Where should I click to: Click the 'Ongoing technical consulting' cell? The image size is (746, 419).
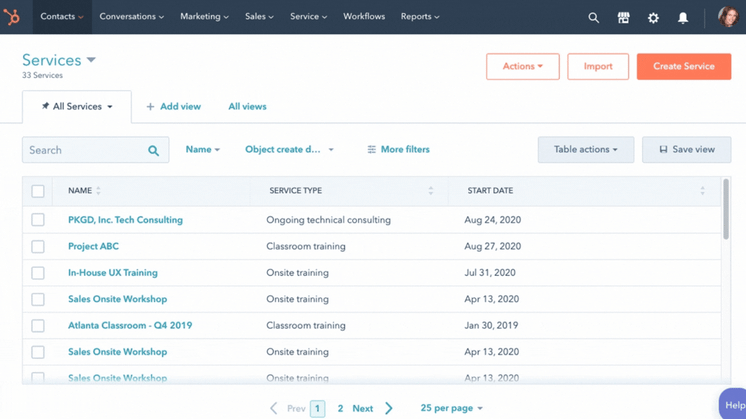tap(328, 220)
